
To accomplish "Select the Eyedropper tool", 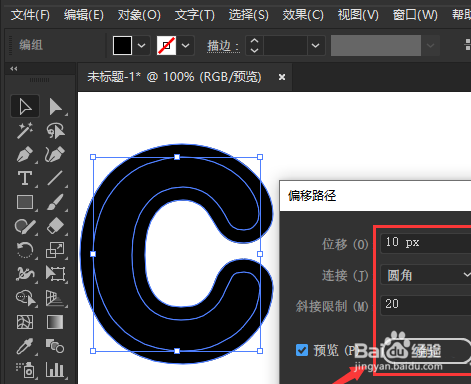I will pyautogui.click(x=25, y=346).
